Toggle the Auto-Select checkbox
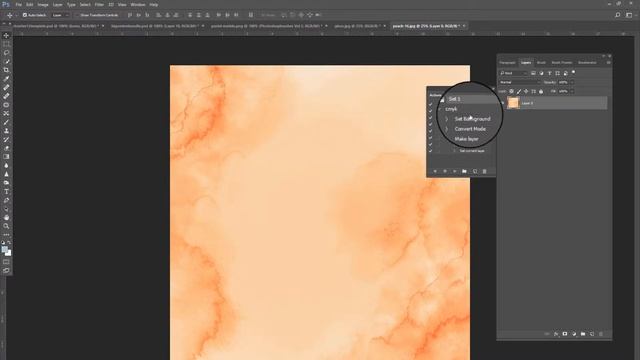640x360 pixels. click(25, 15)
